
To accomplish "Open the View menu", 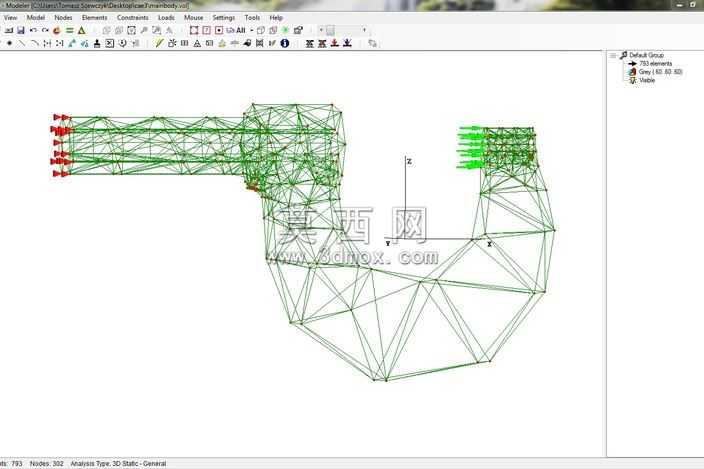I will (x=10, y=18).
